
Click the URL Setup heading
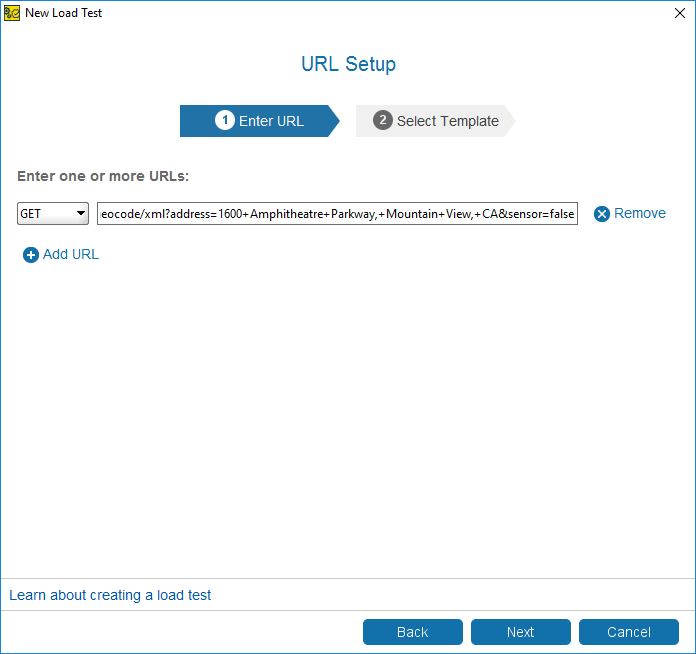pos(348,64)
